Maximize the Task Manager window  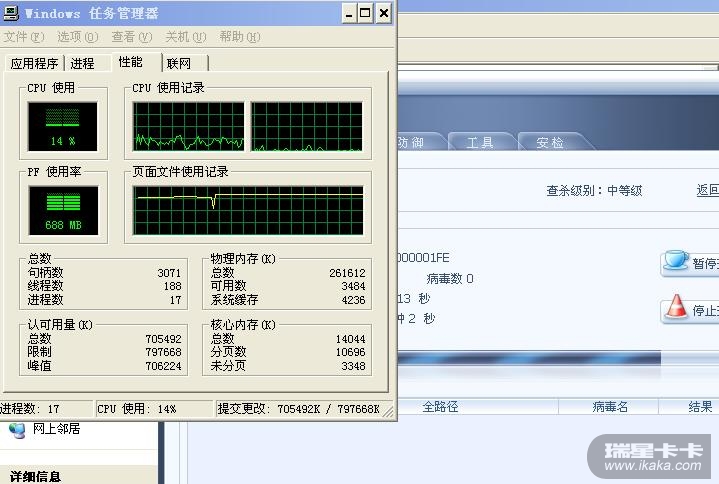pos(365,13)
